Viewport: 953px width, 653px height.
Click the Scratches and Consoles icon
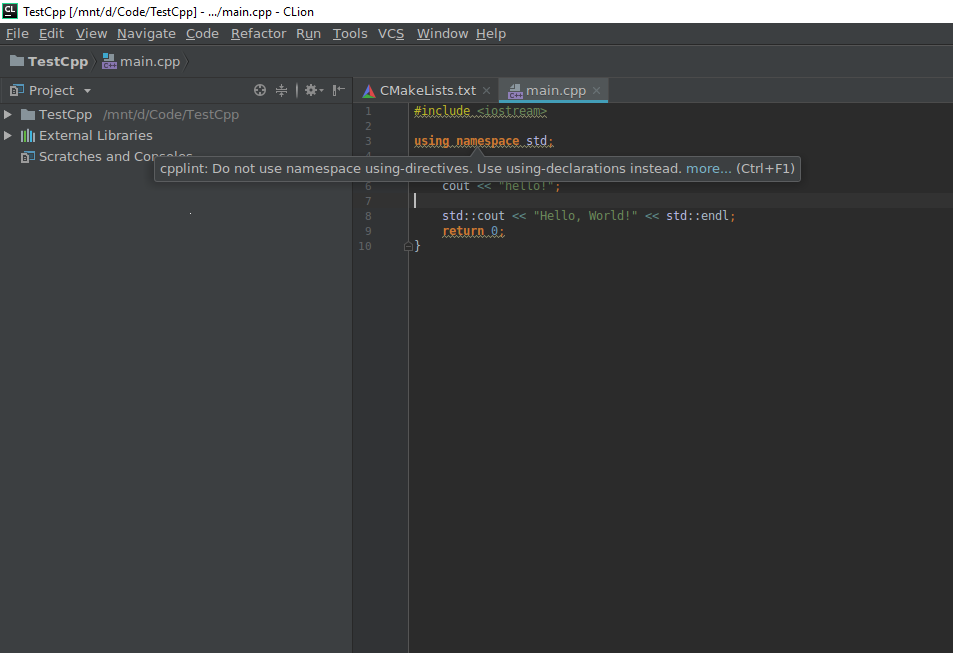point(28,157)
